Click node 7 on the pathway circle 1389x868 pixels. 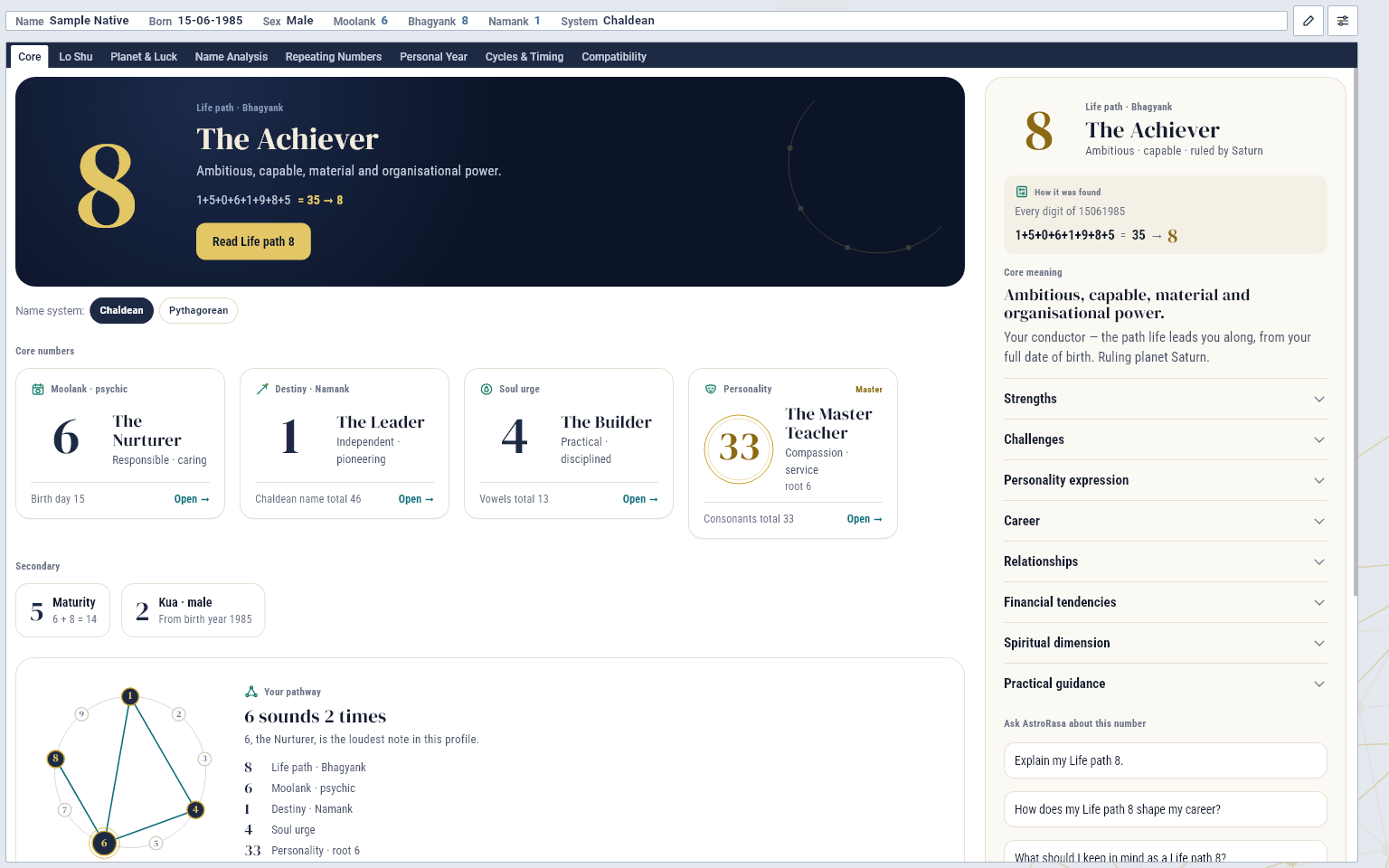coord(64,810)
